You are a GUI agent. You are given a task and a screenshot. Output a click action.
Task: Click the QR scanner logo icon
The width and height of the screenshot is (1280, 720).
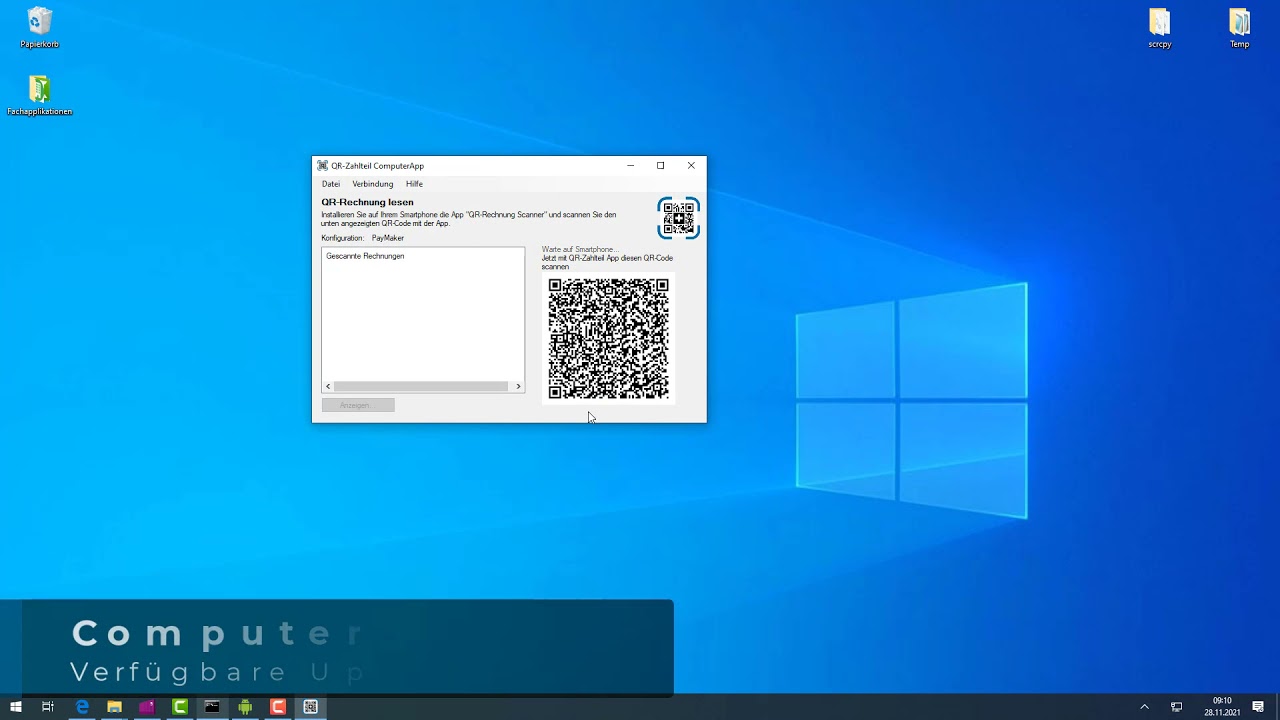(x=678, y=218)
